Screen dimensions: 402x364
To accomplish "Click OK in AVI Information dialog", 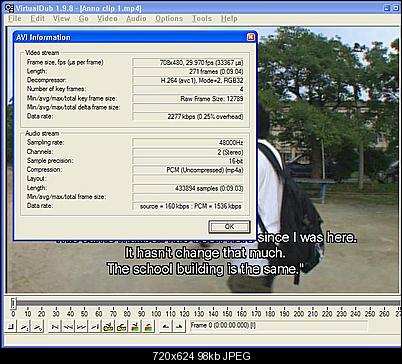I will (229, 227).
